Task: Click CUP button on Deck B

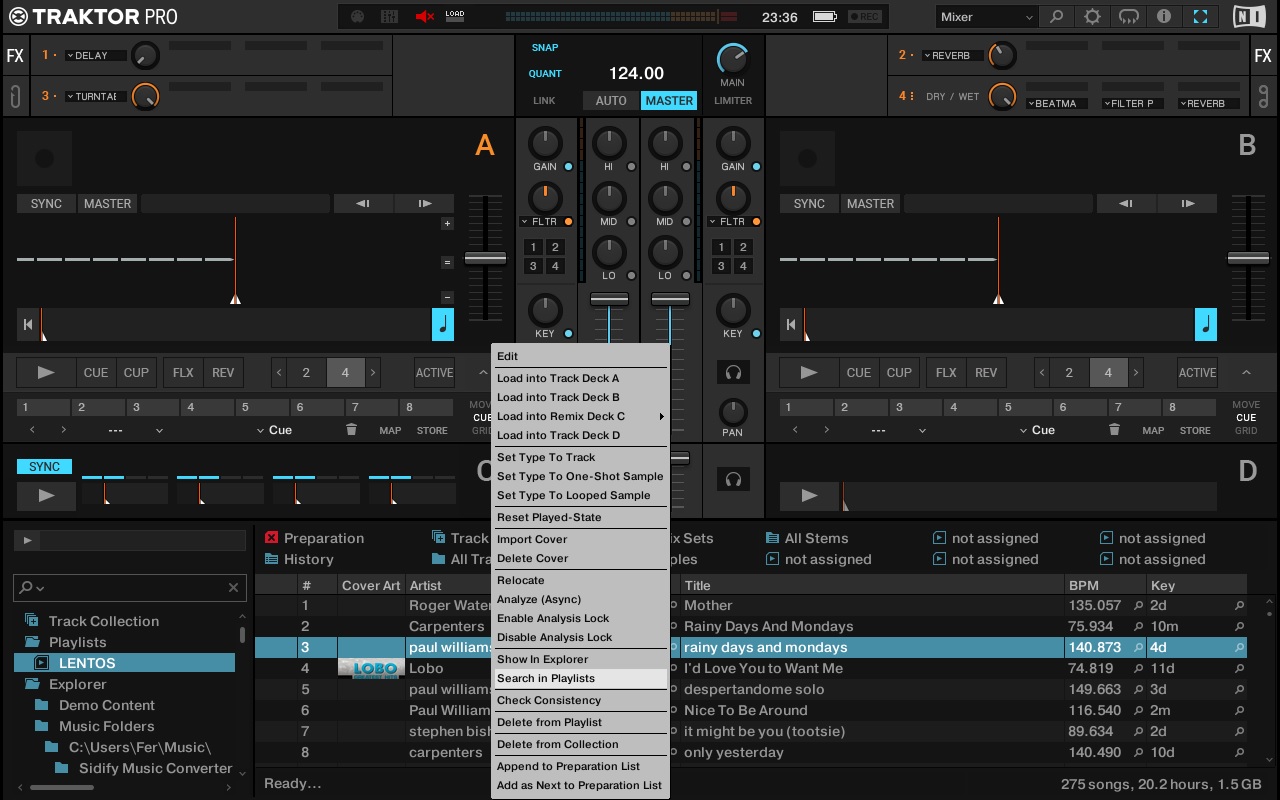Action: click(899, 373)
